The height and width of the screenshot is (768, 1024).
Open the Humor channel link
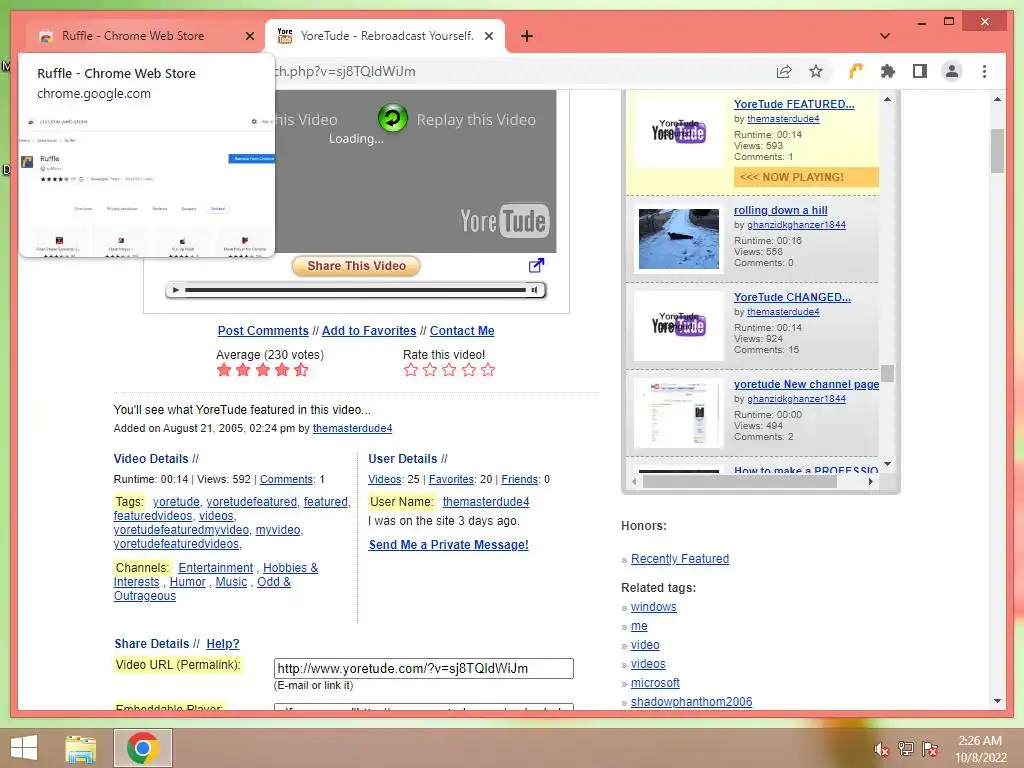(187, 582)
